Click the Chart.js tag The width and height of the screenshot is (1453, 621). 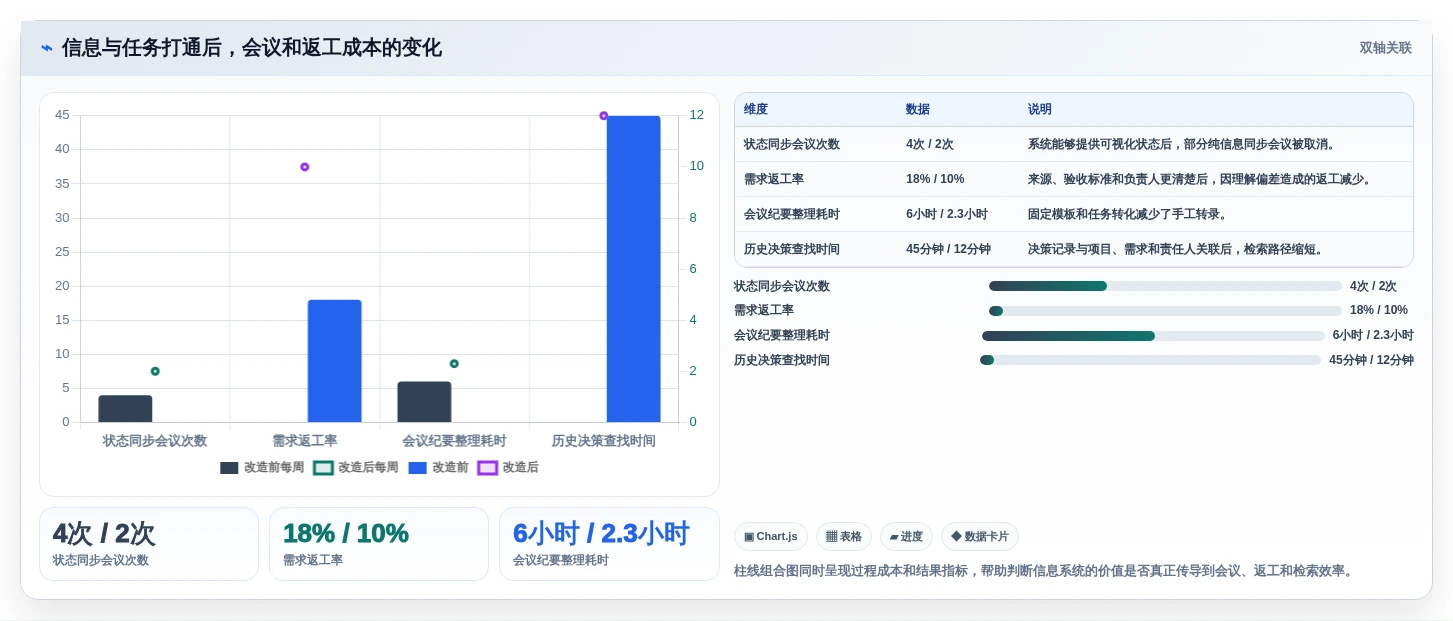click(771, 537)
